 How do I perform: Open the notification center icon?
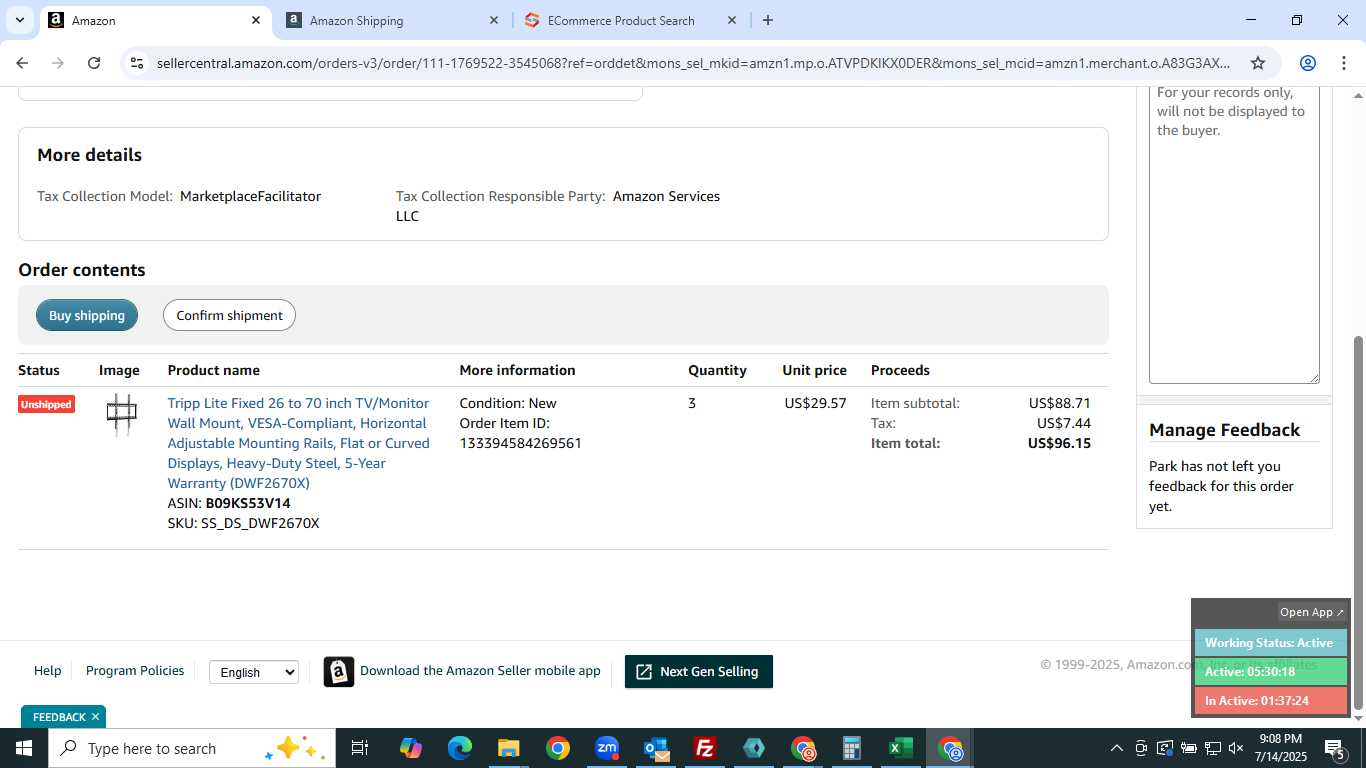point(1335,748)
